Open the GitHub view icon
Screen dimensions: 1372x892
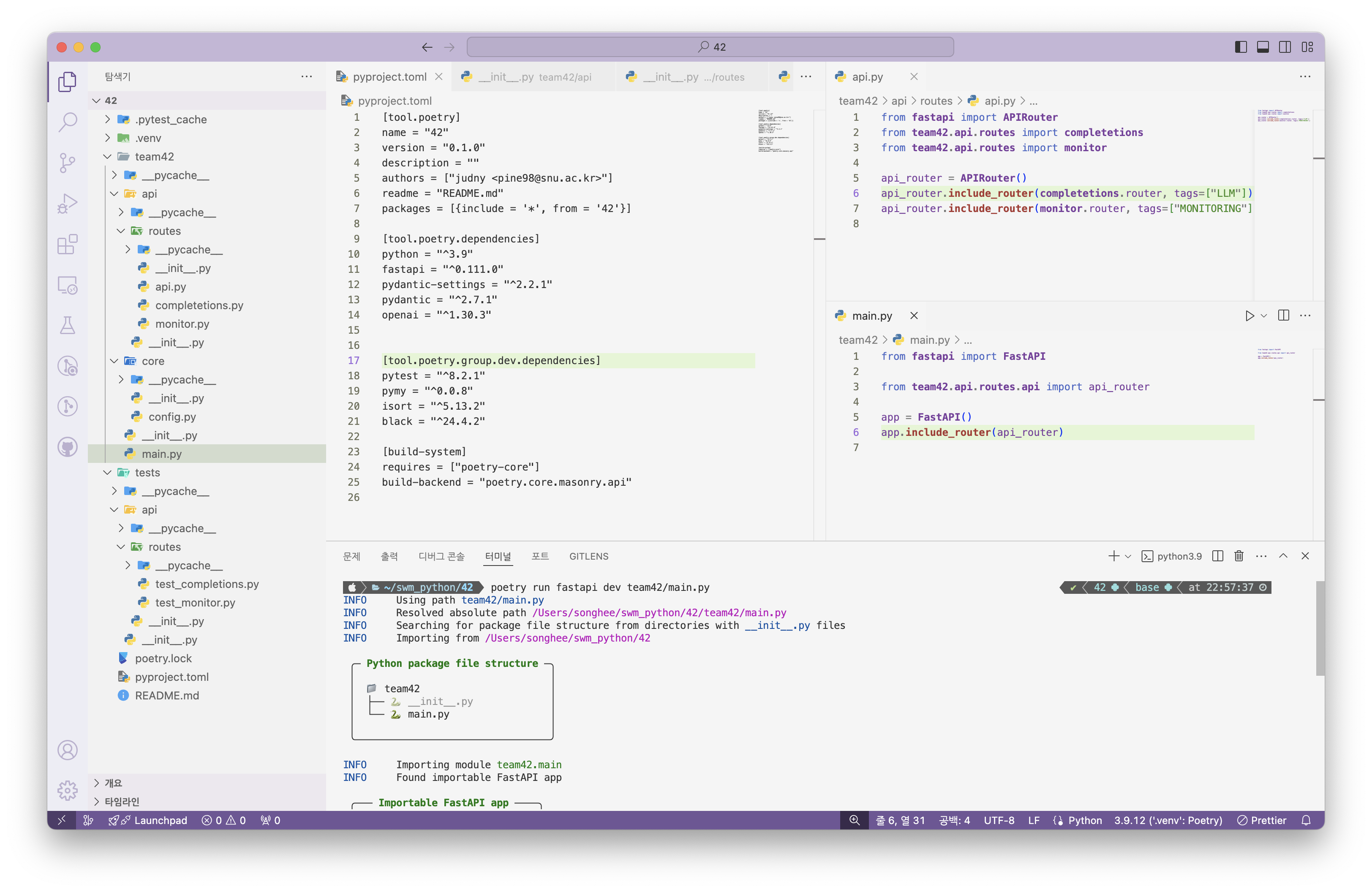point(68,446)
